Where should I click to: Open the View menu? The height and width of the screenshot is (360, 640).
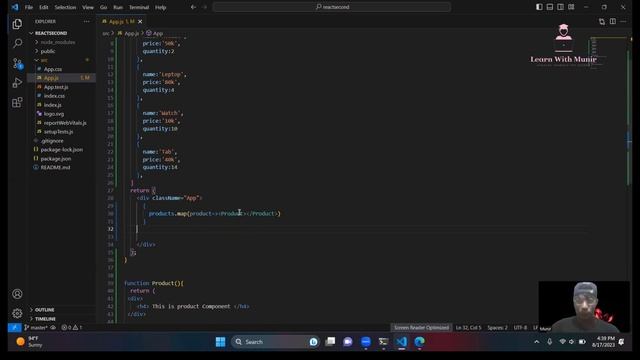88,7
